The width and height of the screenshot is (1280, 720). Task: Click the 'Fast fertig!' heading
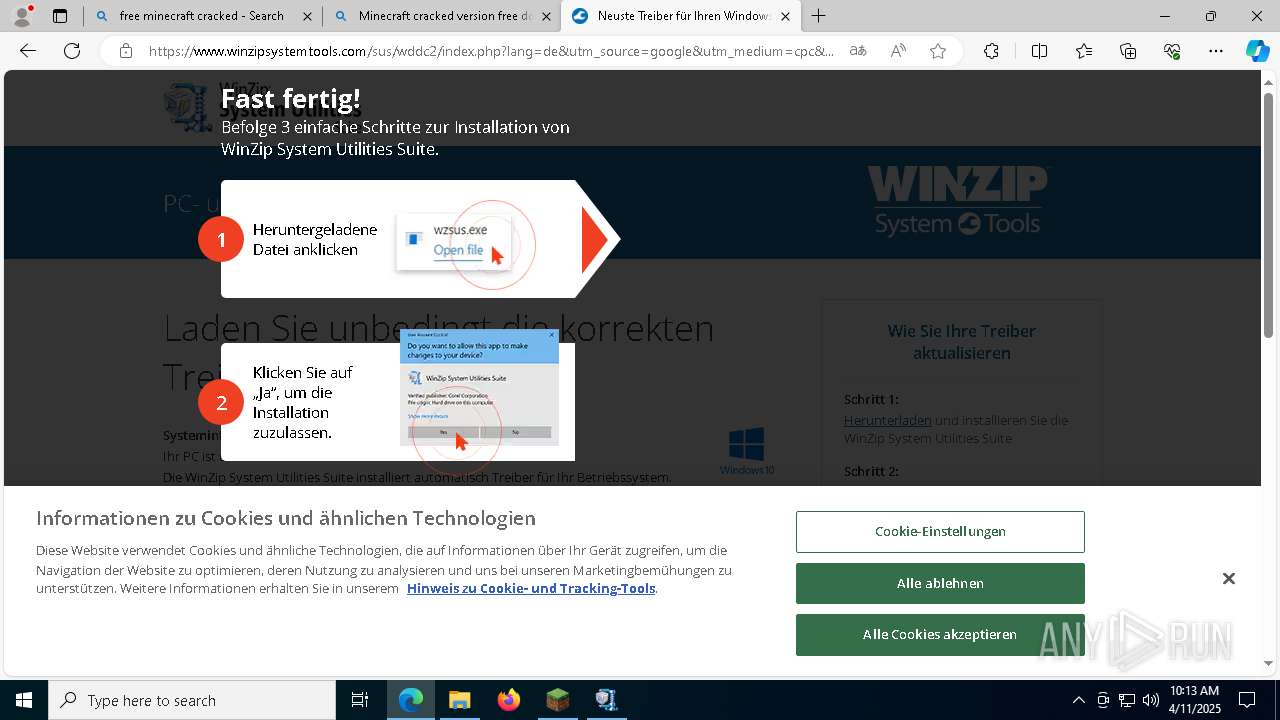pos(291,98)
